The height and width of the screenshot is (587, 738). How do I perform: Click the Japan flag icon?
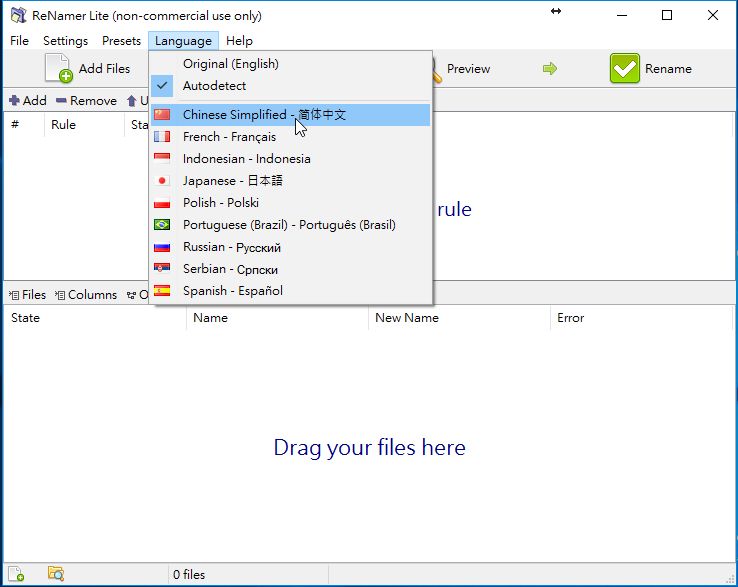162,181
